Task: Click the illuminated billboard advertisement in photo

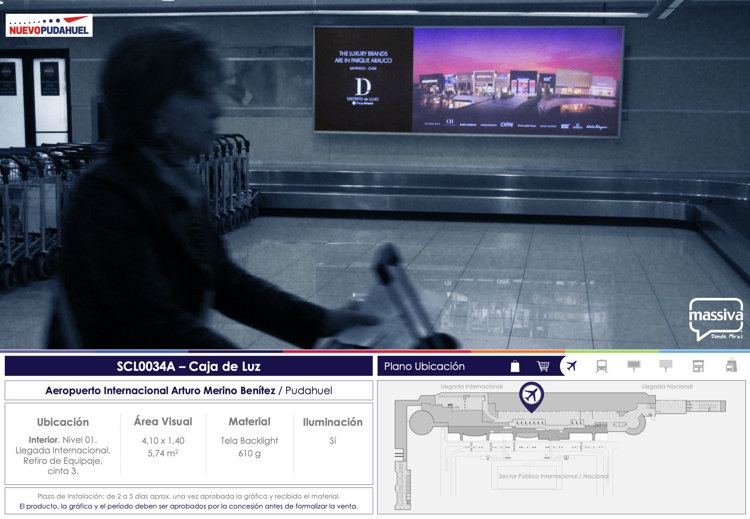Action: tap(468, 80)
